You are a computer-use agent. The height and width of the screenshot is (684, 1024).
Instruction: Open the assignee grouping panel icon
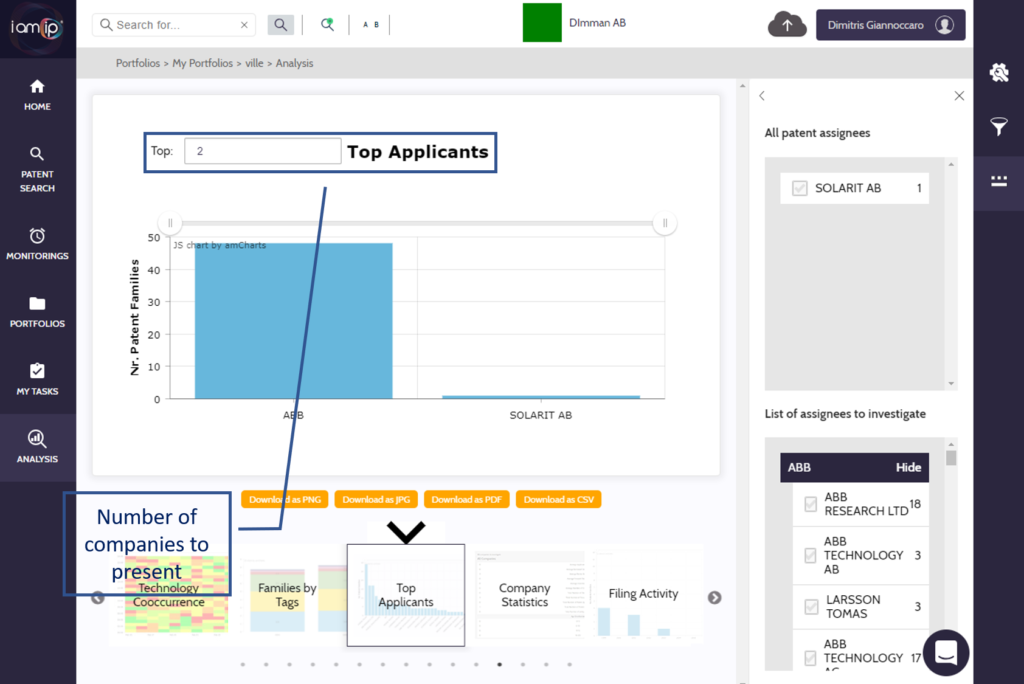[x=999, y=182]
